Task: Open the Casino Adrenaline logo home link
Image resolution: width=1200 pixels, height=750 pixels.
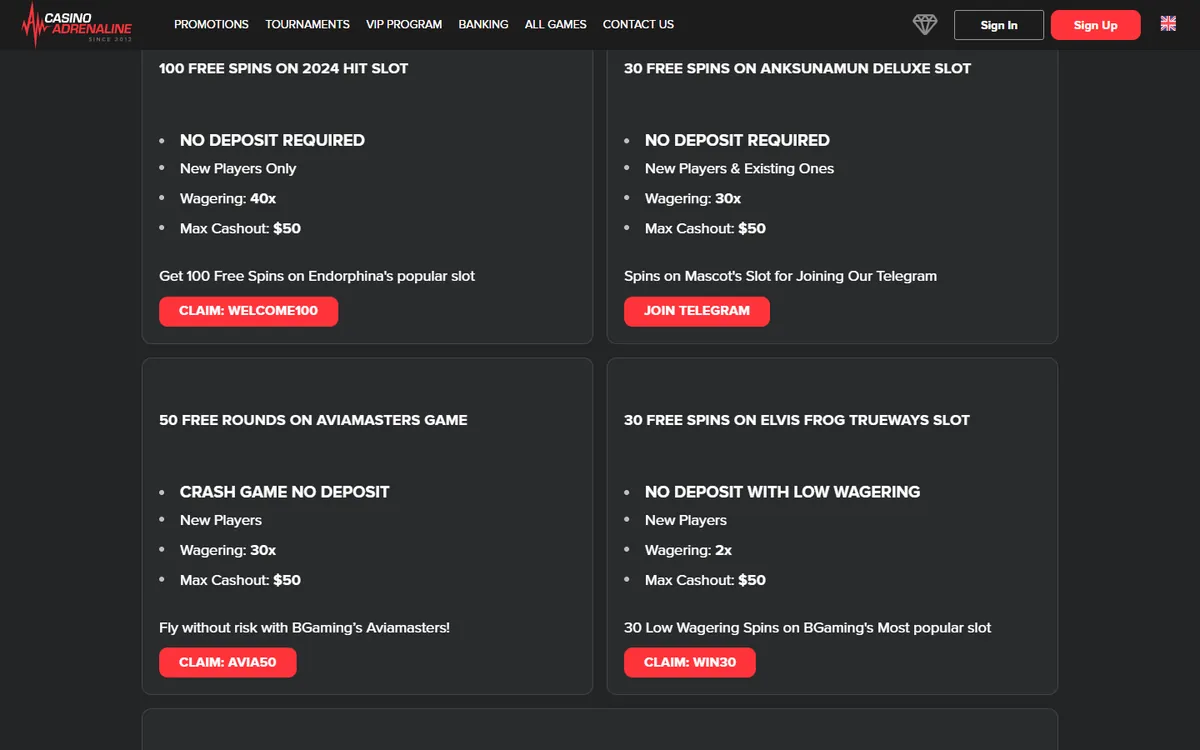Action: pos(77,25)
